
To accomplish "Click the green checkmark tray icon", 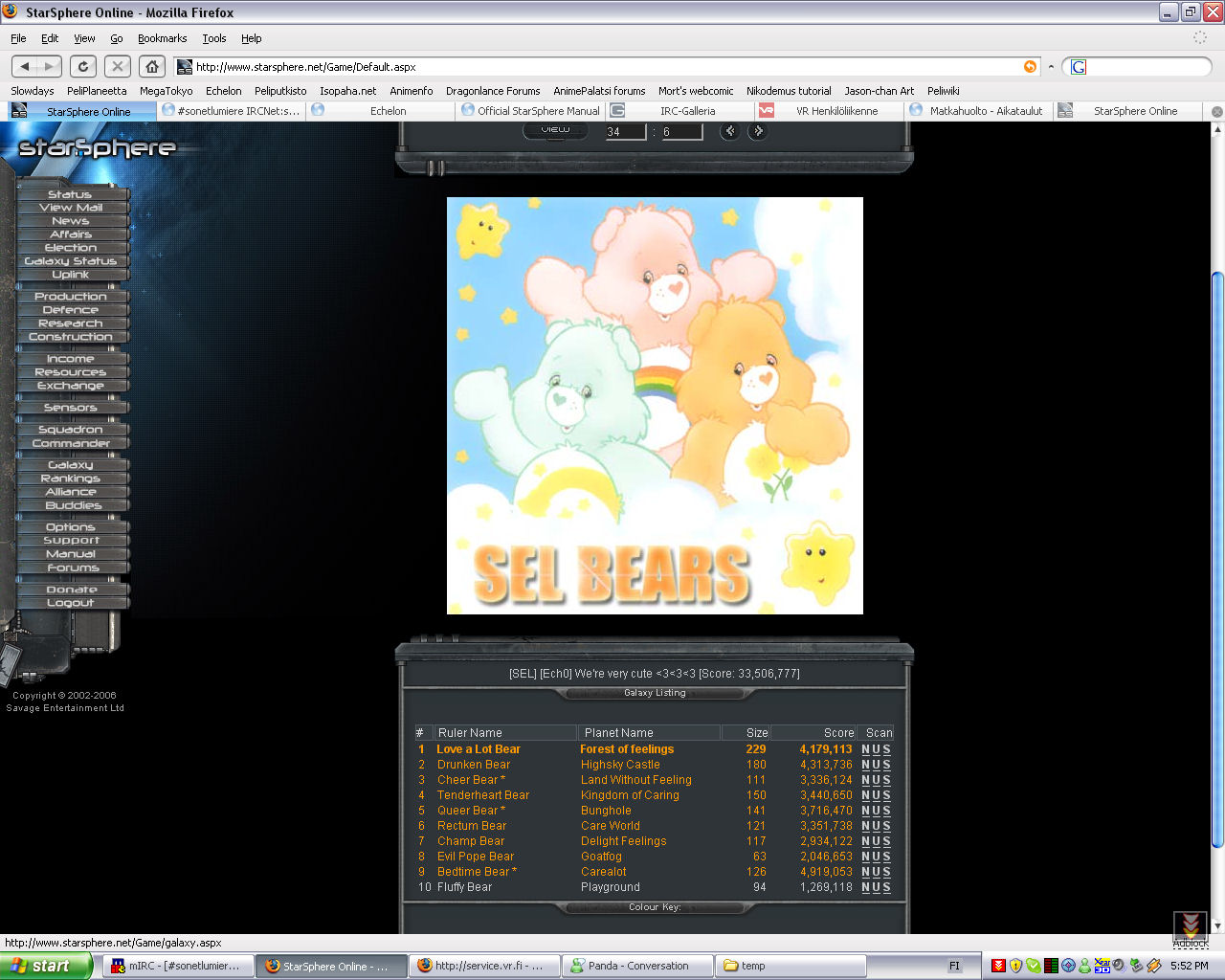I will (x=1033, y=966).
